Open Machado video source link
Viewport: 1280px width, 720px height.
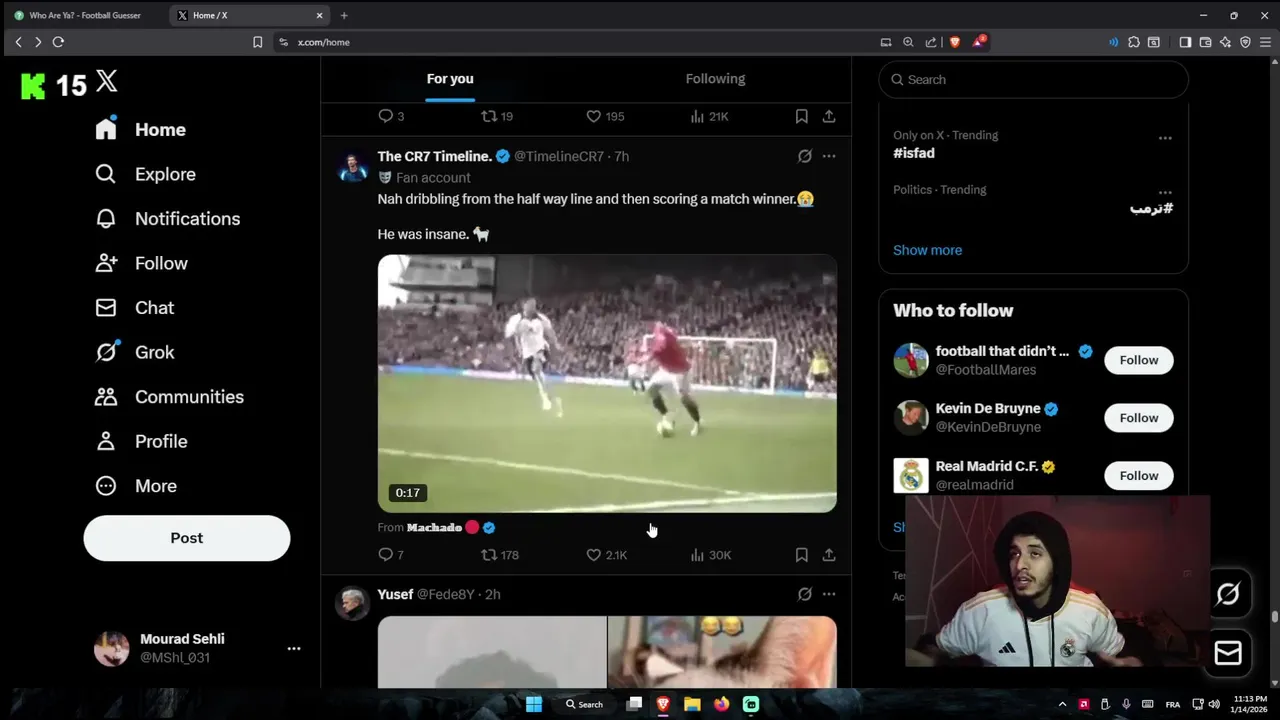pyautogui.click(x=435, y=528)
